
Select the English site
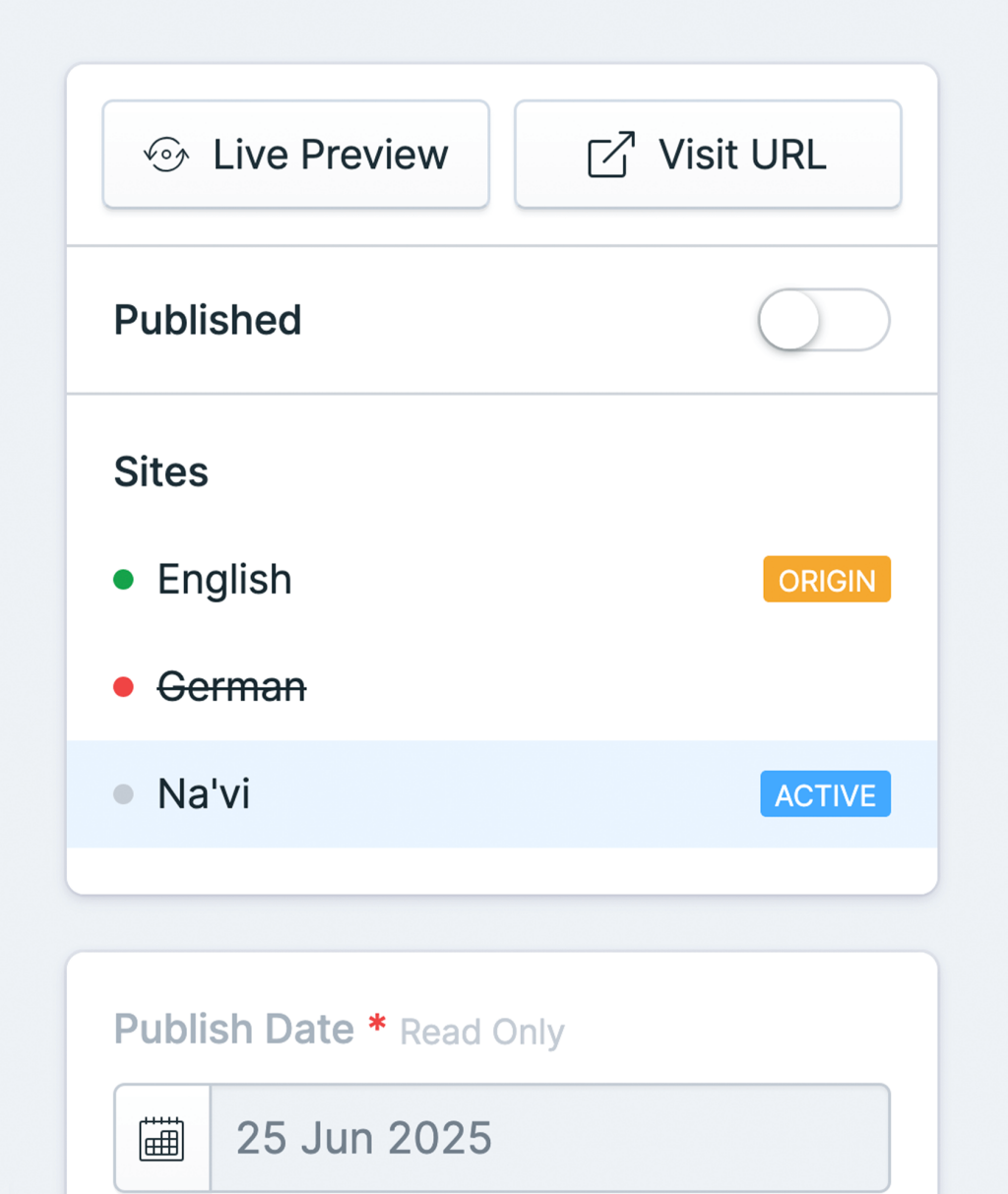[x=224, y=580]
